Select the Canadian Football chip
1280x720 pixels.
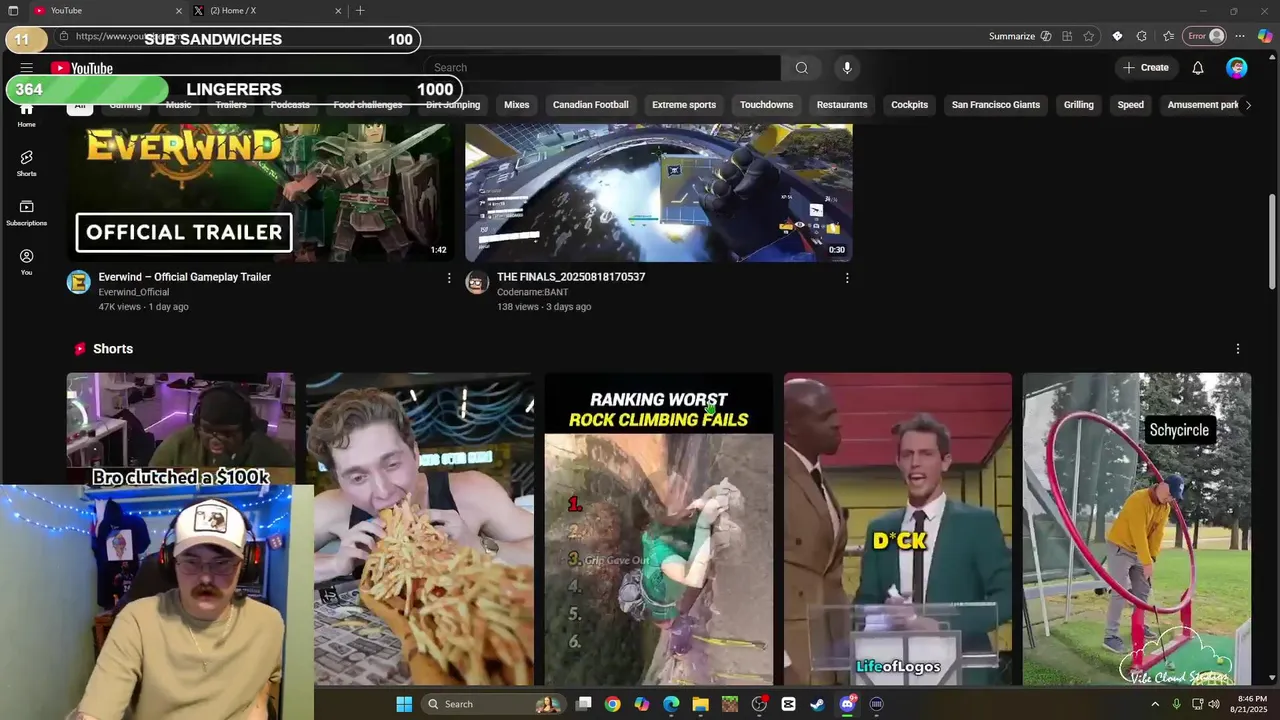click(591, 105)
